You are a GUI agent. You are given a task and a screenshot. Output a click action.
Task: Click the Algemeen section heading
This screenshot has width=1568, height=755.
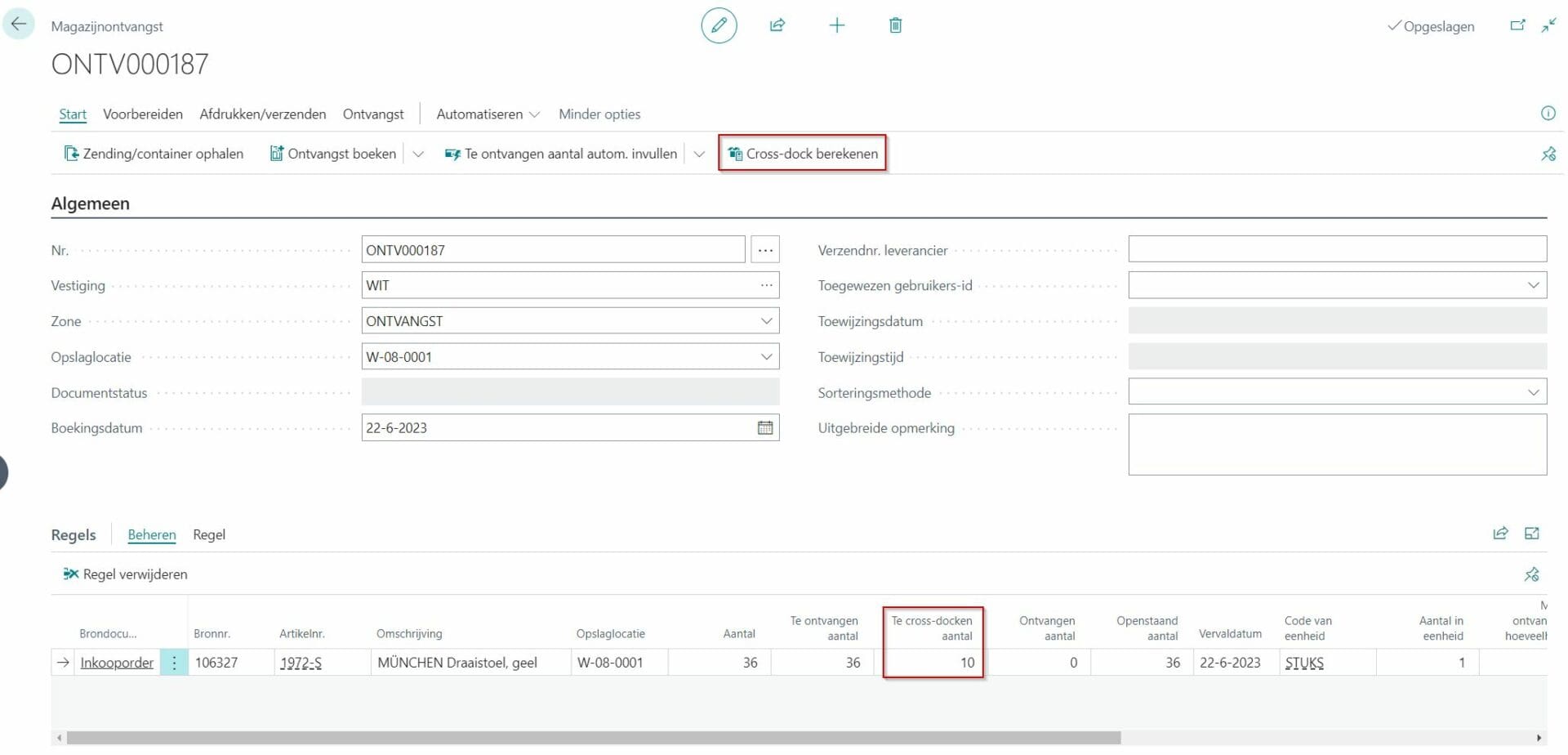point(90,203)
